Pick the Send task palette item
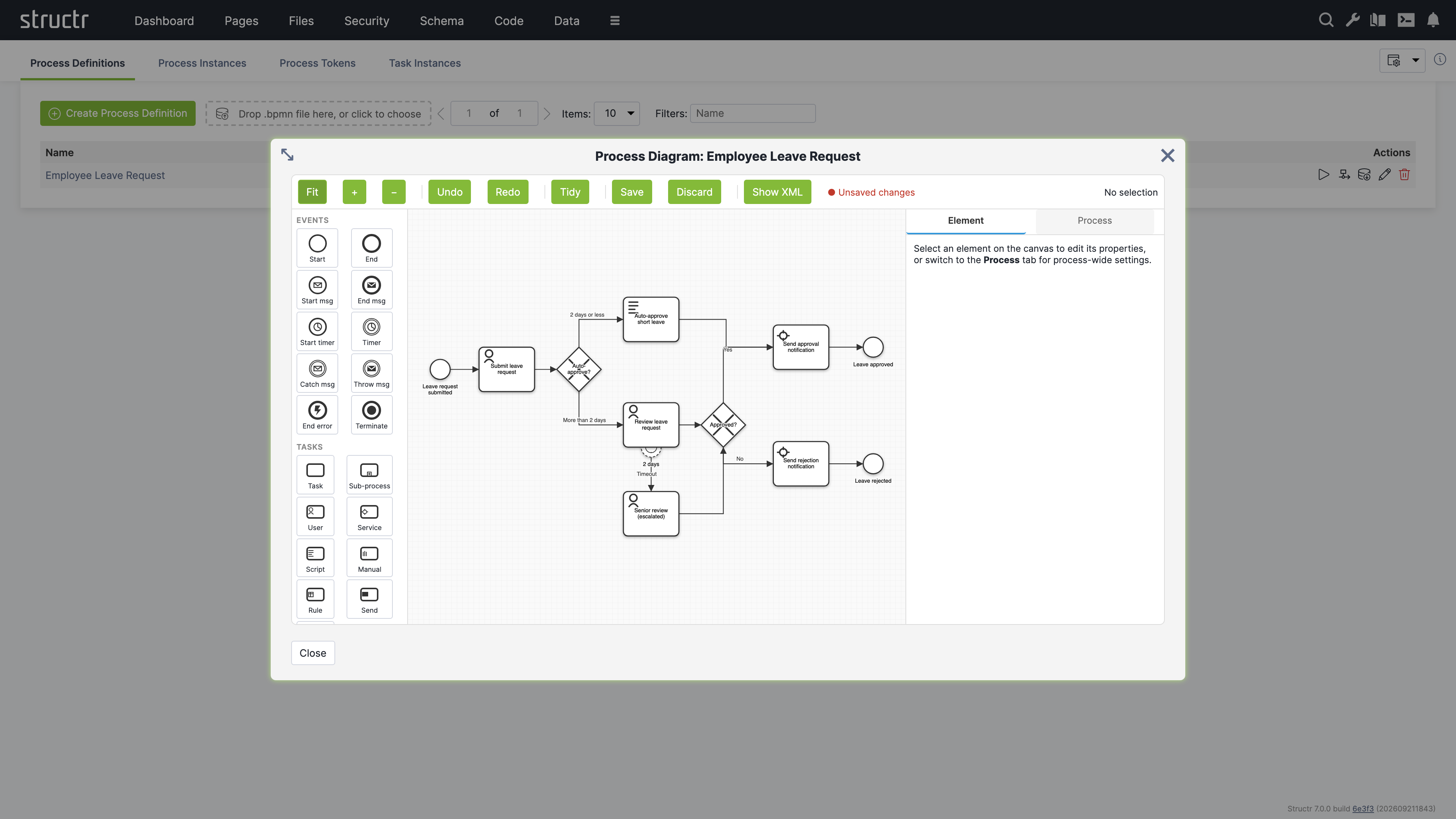1456x819 pixels. 370,600
